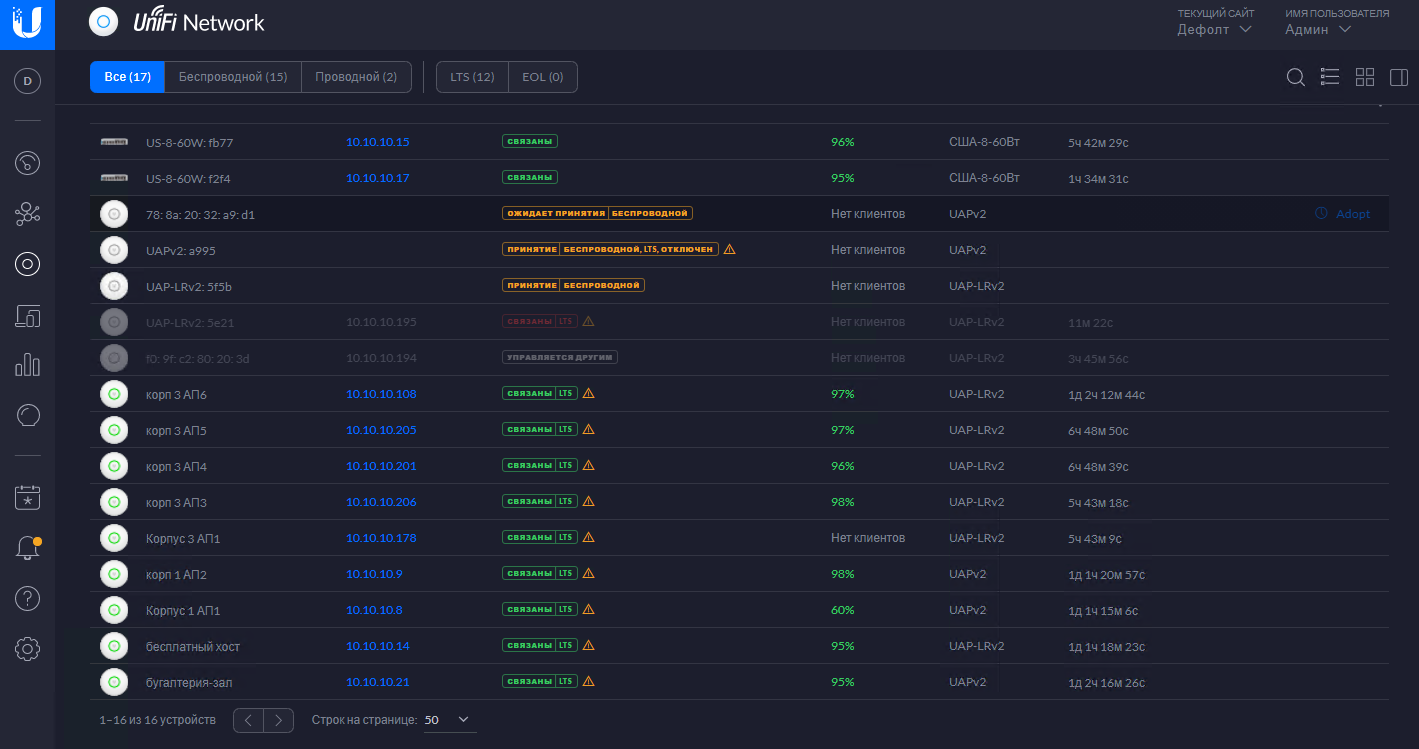The height and width of the screenshot is (749, 1419).
Task: Open IP link 10.10.10.8
Action: pyautogui.click(x=374, y=610)
